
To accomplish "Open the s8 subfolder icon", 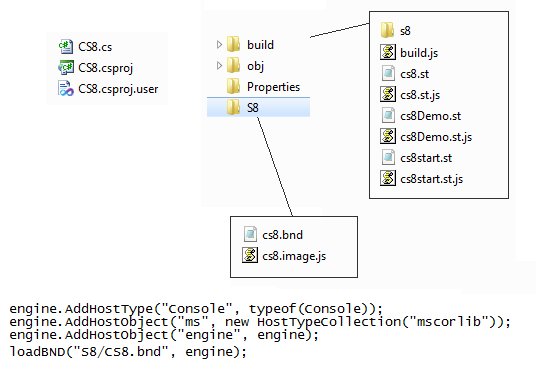I will point(388,30).
